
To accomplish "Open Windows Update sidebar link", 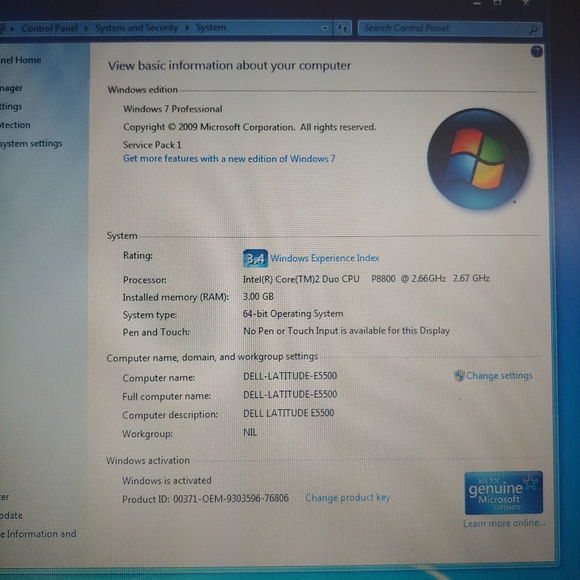I will click(x=11, y=515).
